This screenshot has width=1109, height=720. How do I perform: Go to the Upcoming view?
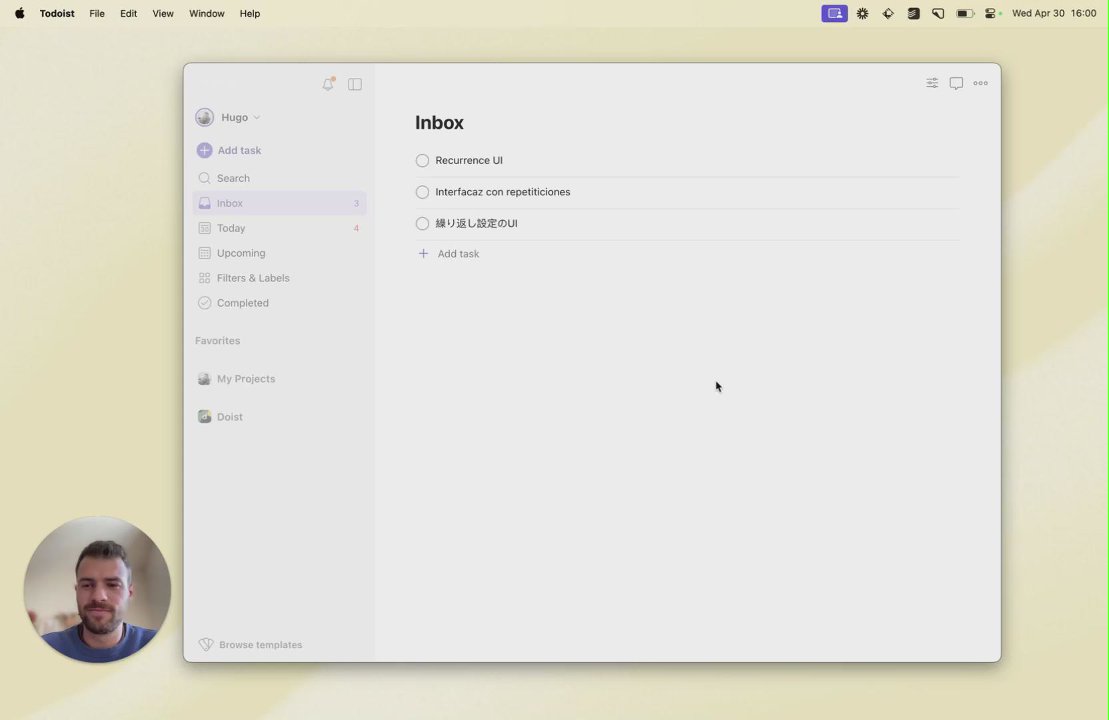pyautogui.click(x=279, y=253)
